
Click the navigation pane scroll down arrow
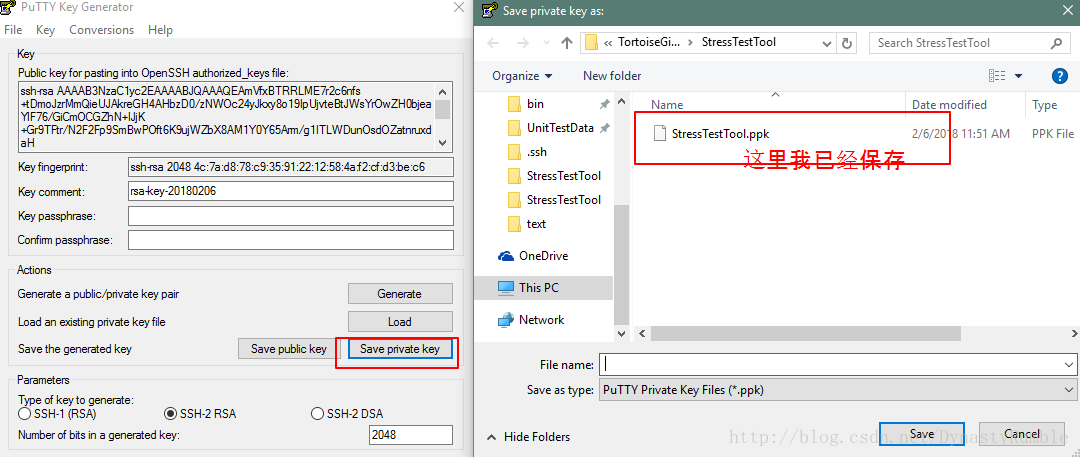click(x=621, y=334)
